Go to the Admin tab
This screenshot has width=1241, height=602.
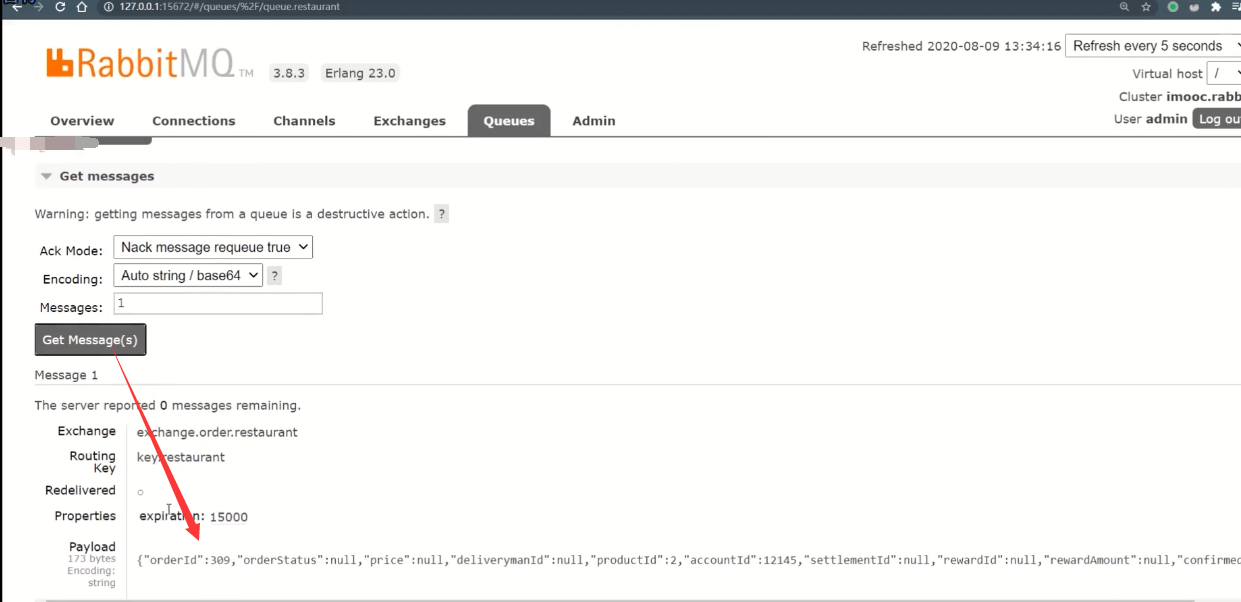pyautogui.click(x=594, y=121)
